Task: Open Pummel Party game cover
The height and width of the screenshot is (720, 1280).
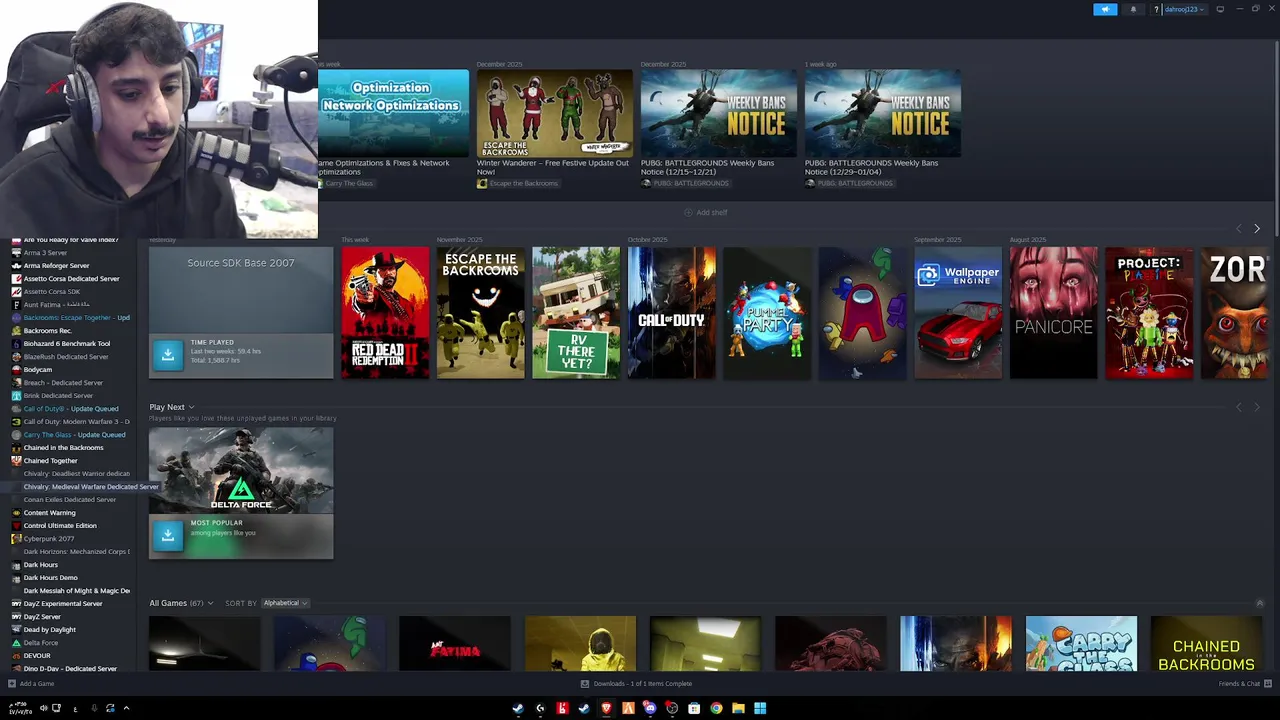Action: point(767,313)
